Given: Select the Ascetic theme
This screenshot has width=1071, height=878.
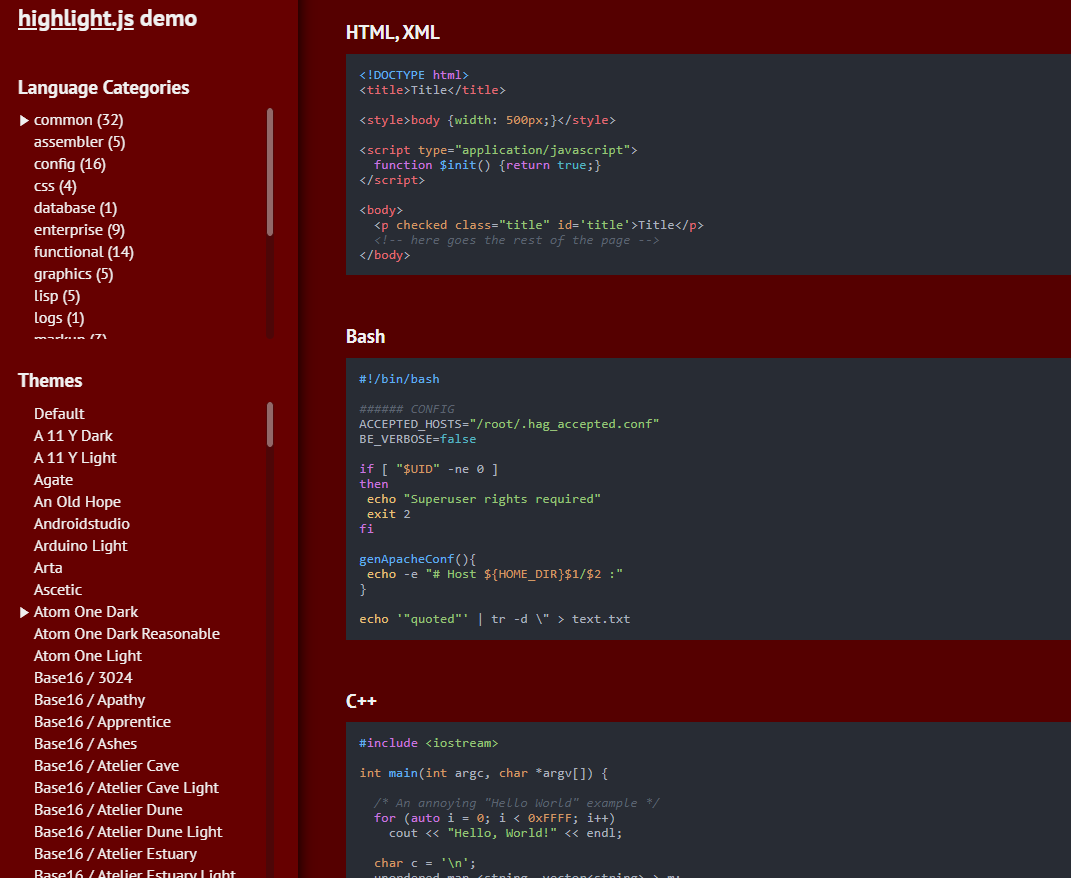Looking at the screenshot, I should click(58, 590).
